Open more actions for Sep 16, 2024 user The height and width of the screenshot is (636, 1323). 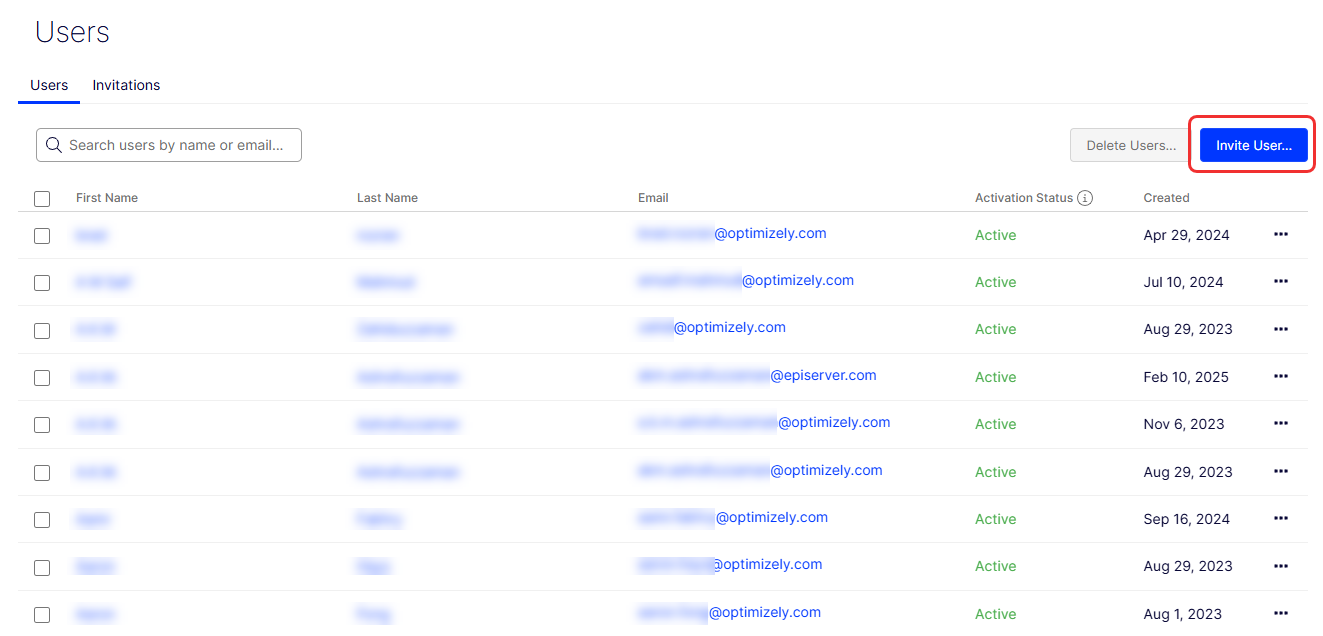point(1280,519)
